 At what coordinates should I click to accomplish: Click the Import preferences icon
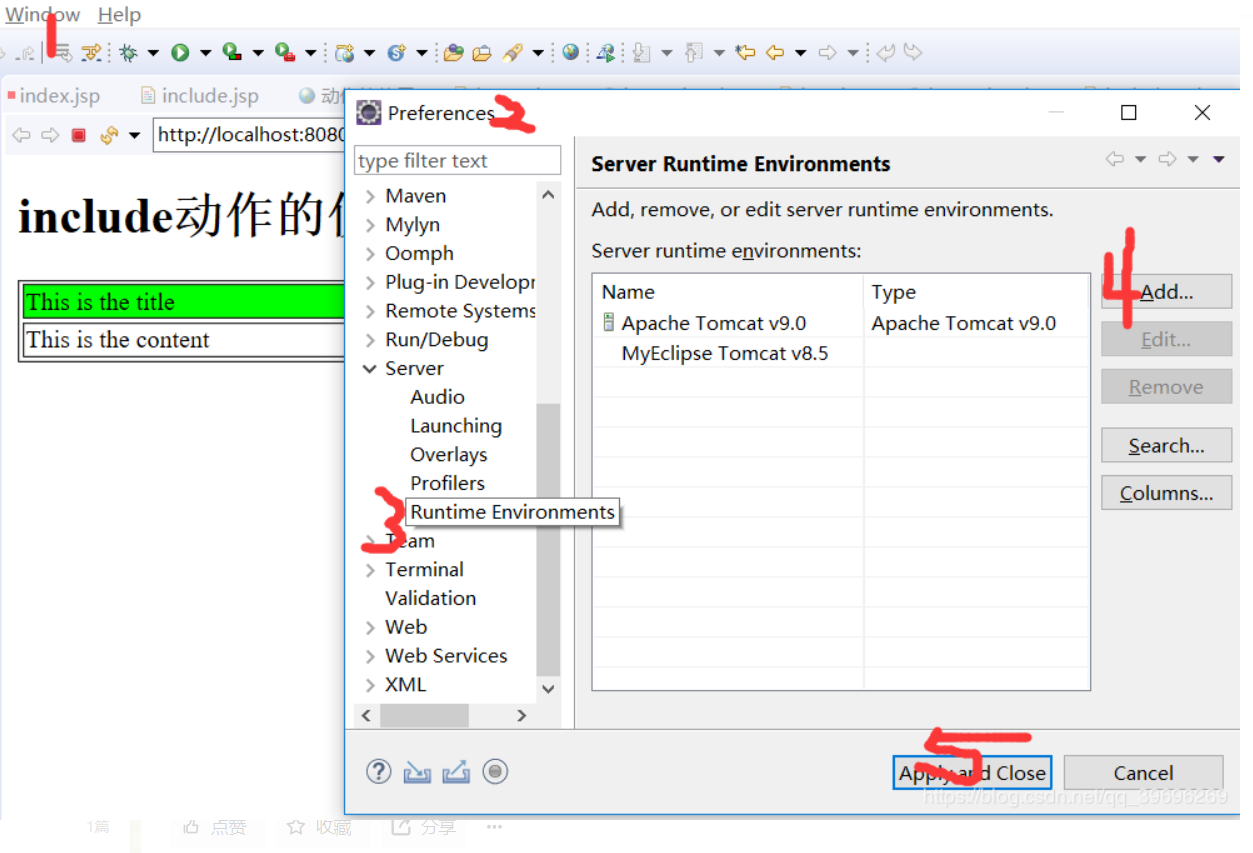(x=417, y=772)
